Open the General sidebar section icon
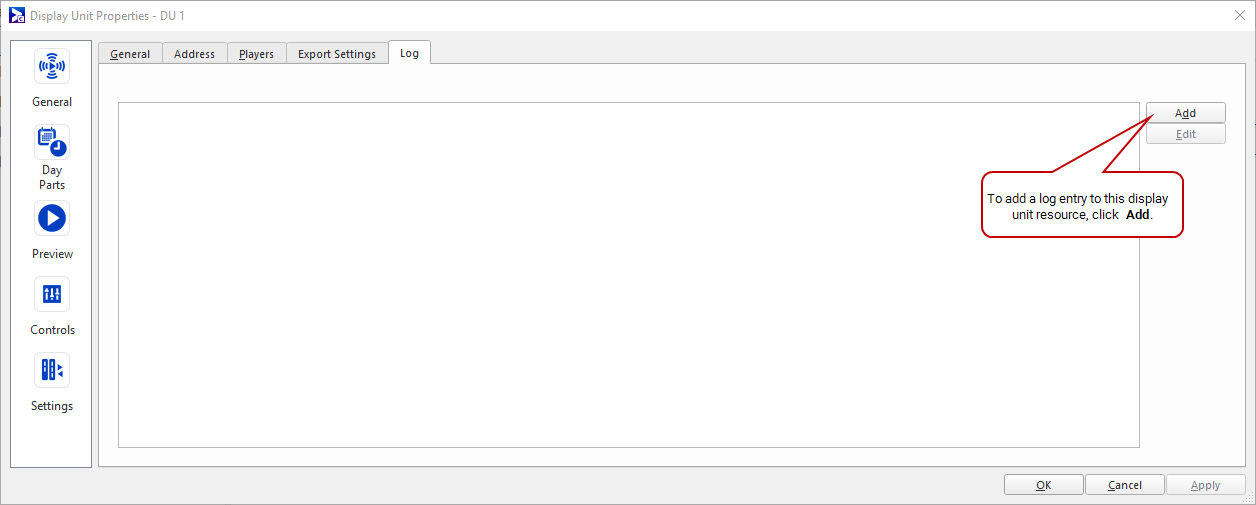Viewport: 1256px width, 505px height. coord(52,67)
